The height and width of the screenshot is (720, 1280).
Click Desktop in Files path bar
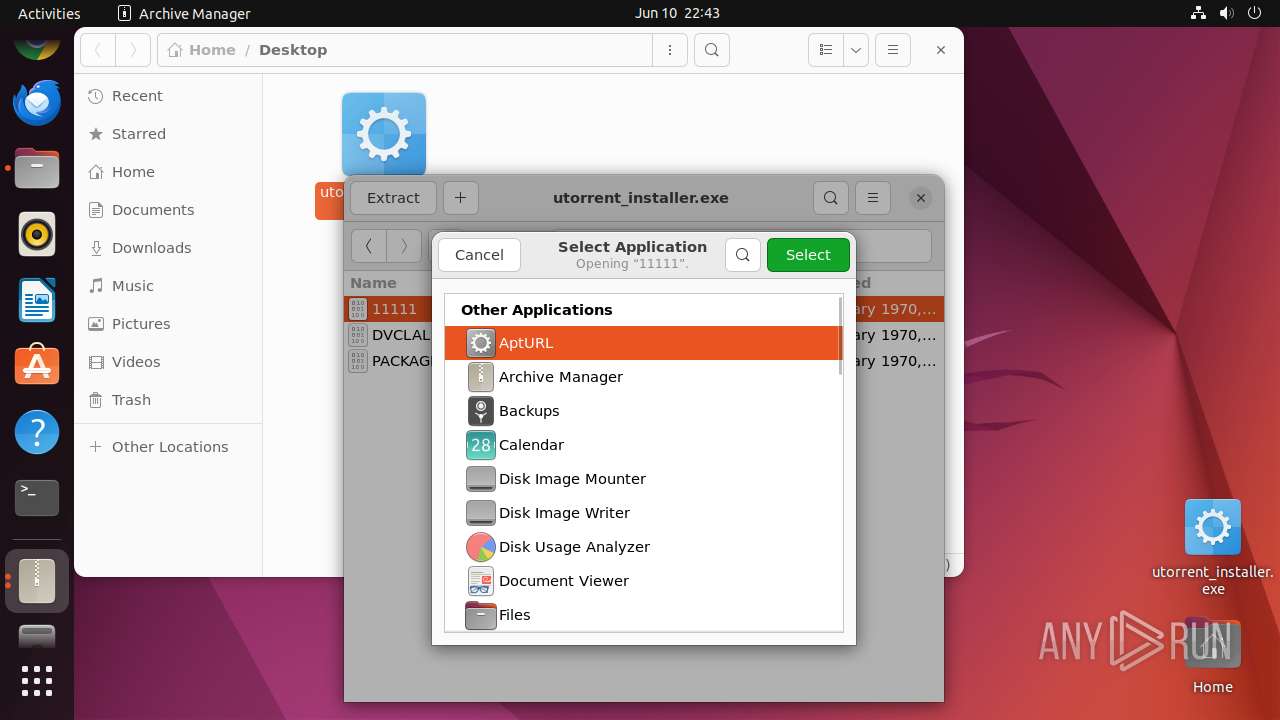(293, 50)
